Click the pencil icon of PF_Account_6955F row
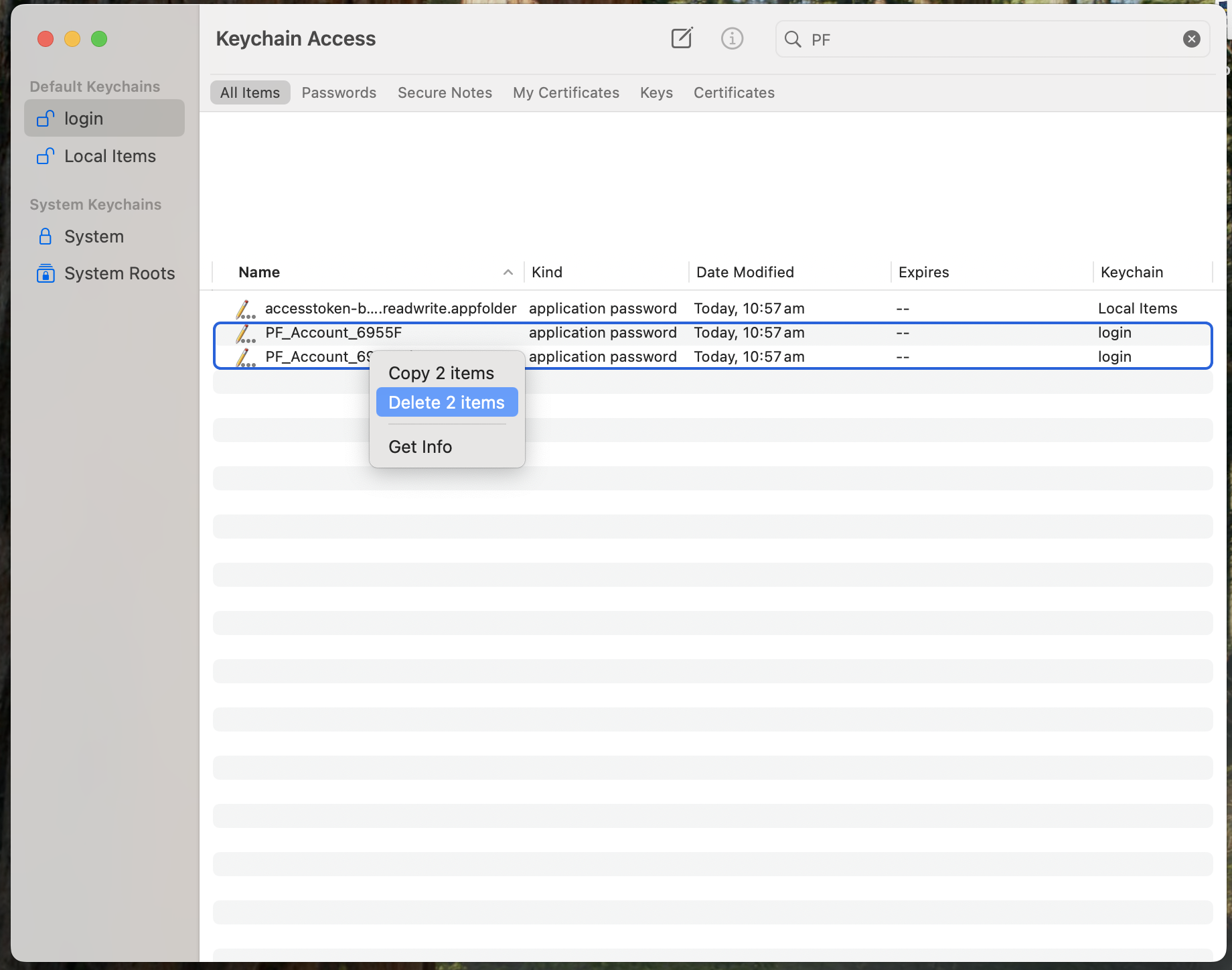This screenshot has width=1232, height=970. [246, 333]
